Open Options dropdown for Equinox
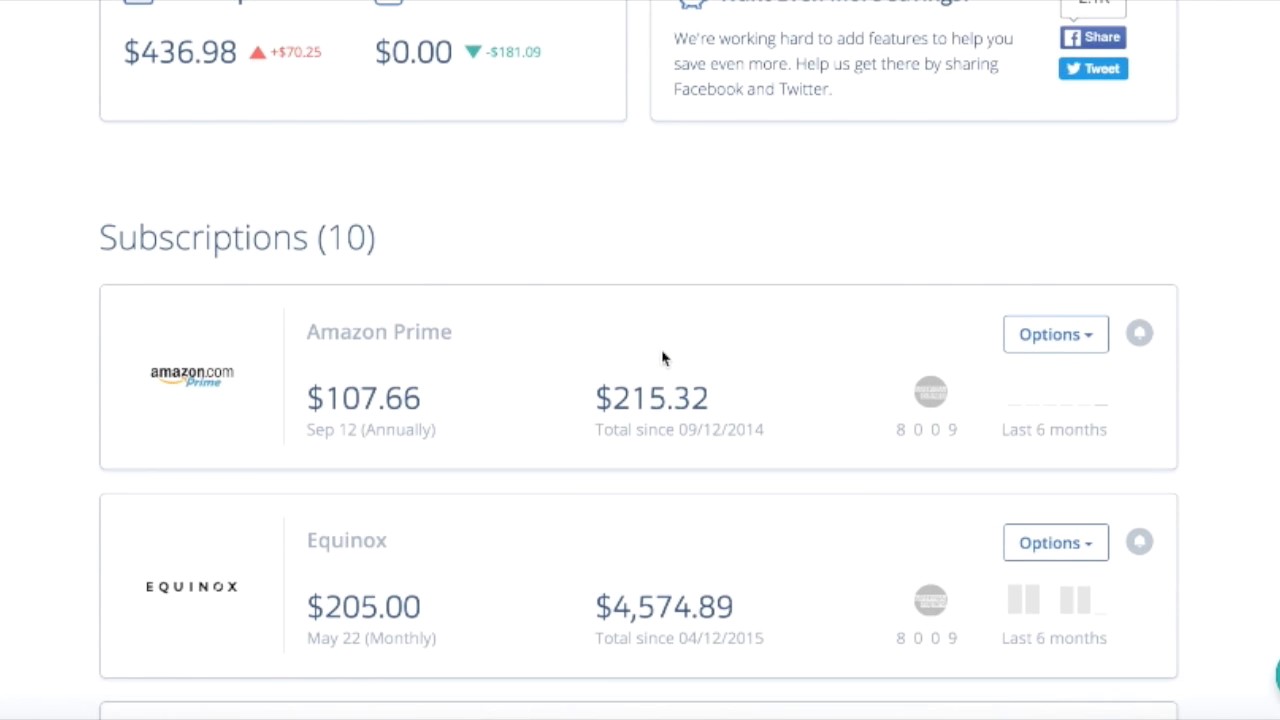Image resolution: width=1280 pixels, height=720 pixels. [1056, 542]
